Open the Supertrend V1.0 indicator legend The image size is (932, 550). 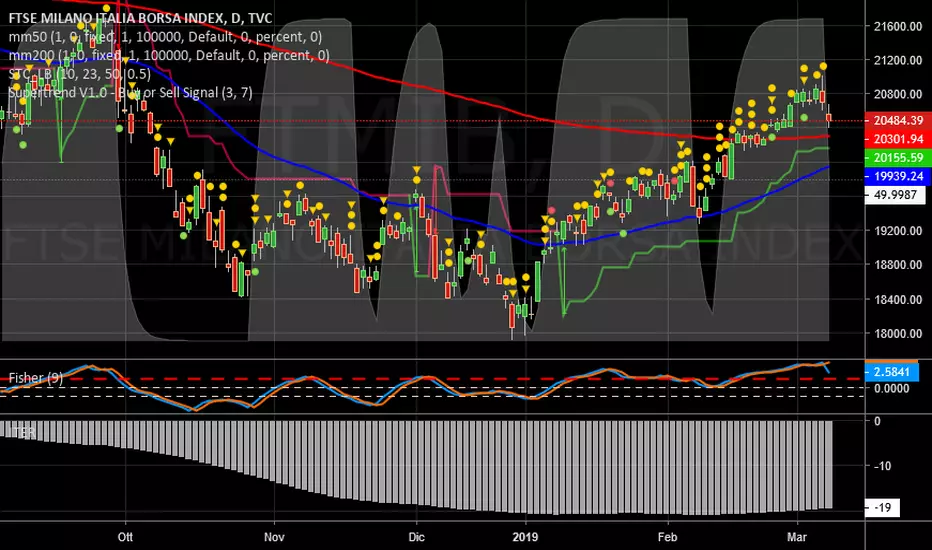coord(130,92)
